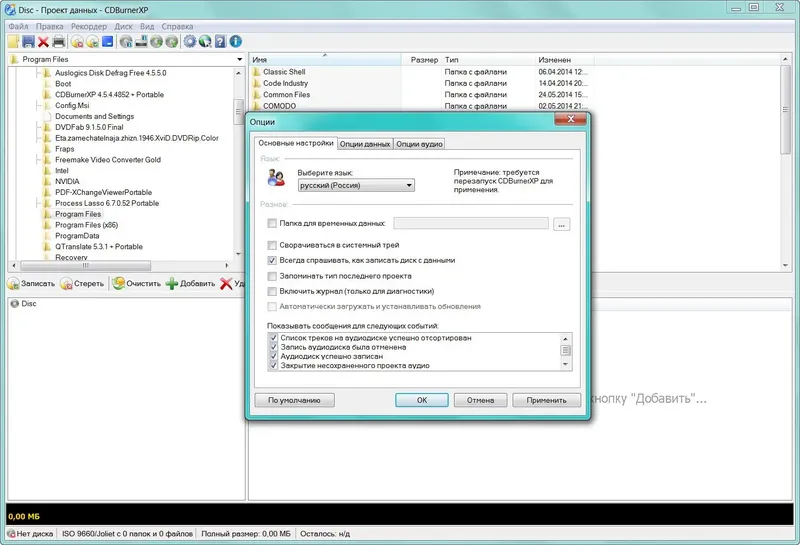Click the drive information icon in the toolbar
This screenshot has height=545, width=800.
pos(141,42)
